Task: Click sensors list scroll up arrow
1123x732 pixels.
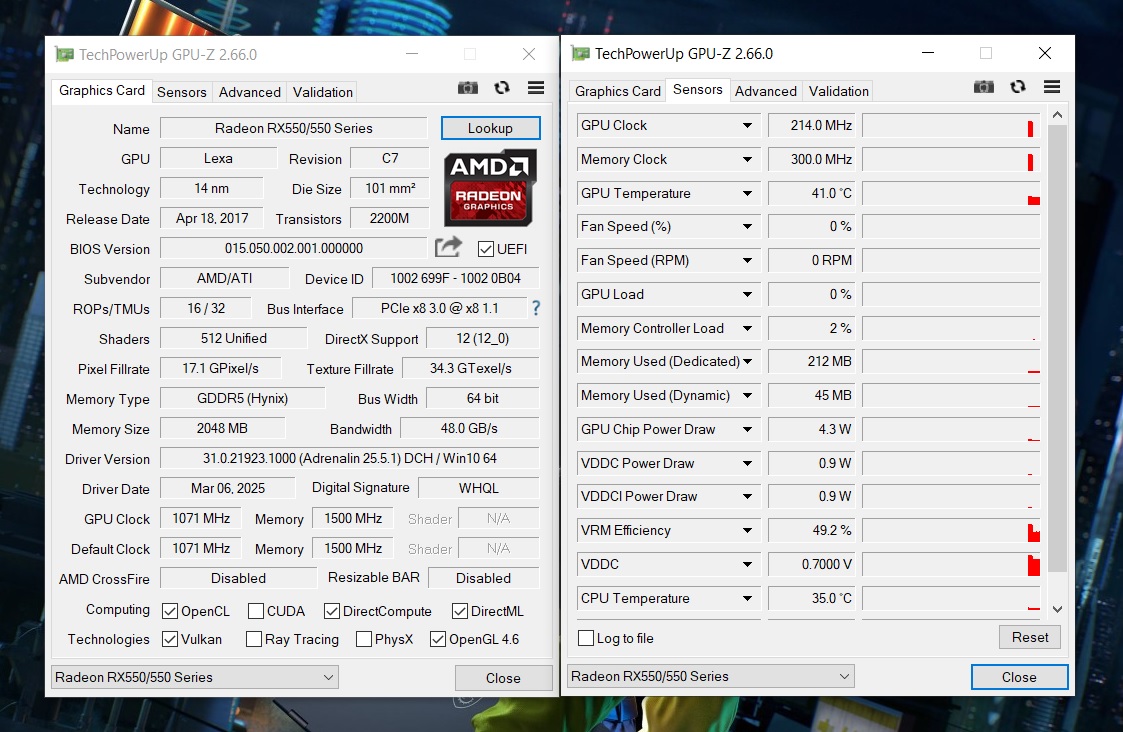Action: point(1057,115)
